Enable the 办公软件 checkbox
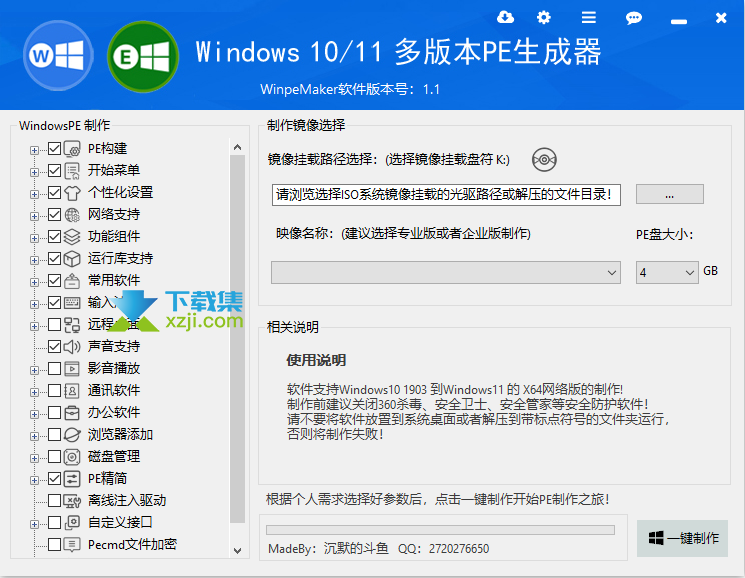Image resolution: width=745 pixels, height=578 pixels. point(55,413)
